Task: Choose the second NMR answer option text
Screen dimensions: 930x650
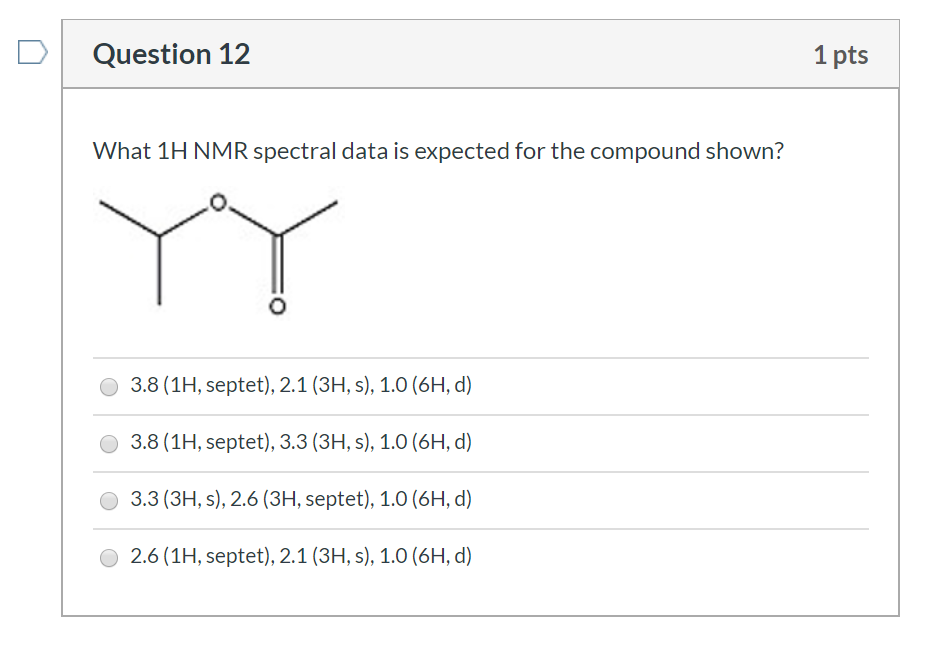Action: point(300,442)
